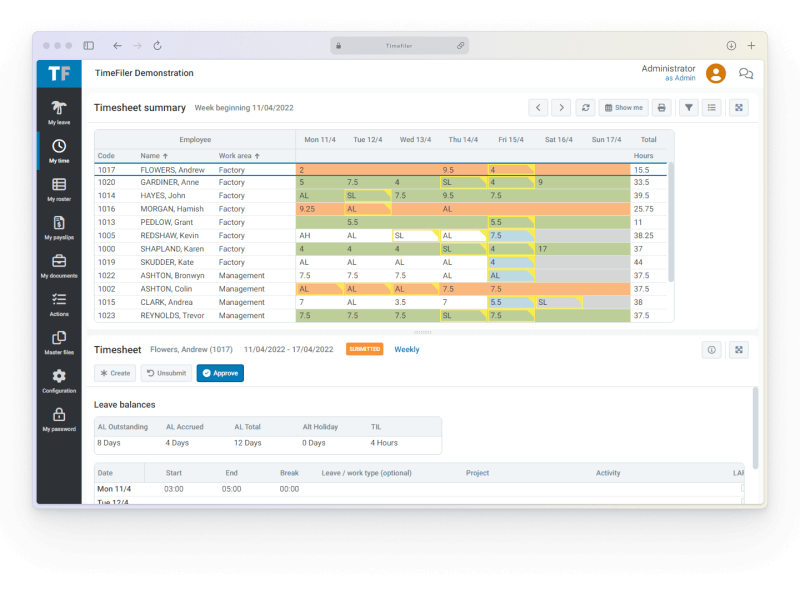Screen dimensions: 800x597
Task: Open the My roster sidebar section
Action: coord(59,189)
